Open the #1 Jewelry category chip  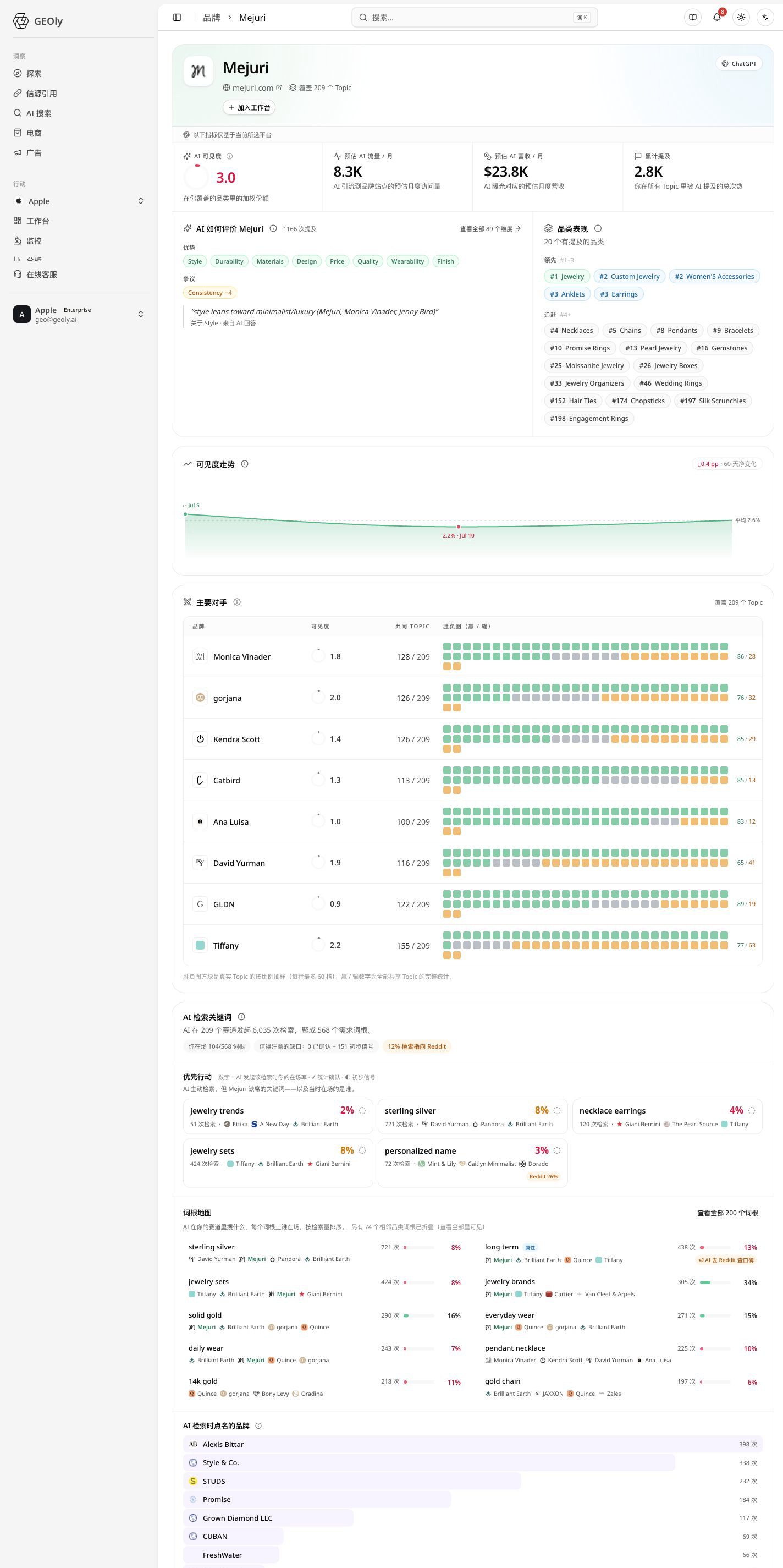coord(567,276)
